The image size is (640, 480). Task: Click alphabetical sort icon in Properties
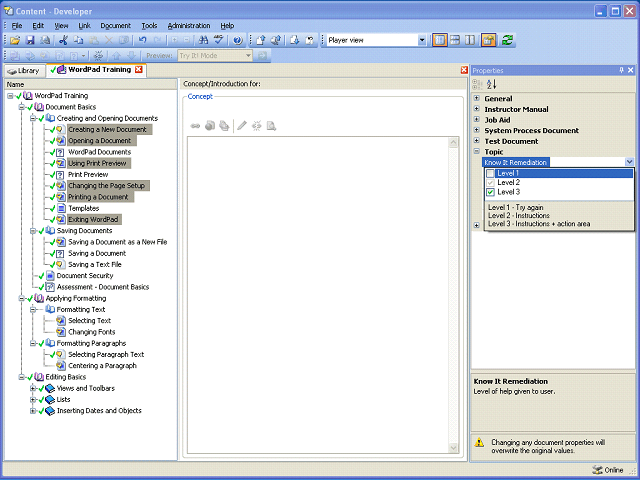pyautogui.click(x=491, y=84)
